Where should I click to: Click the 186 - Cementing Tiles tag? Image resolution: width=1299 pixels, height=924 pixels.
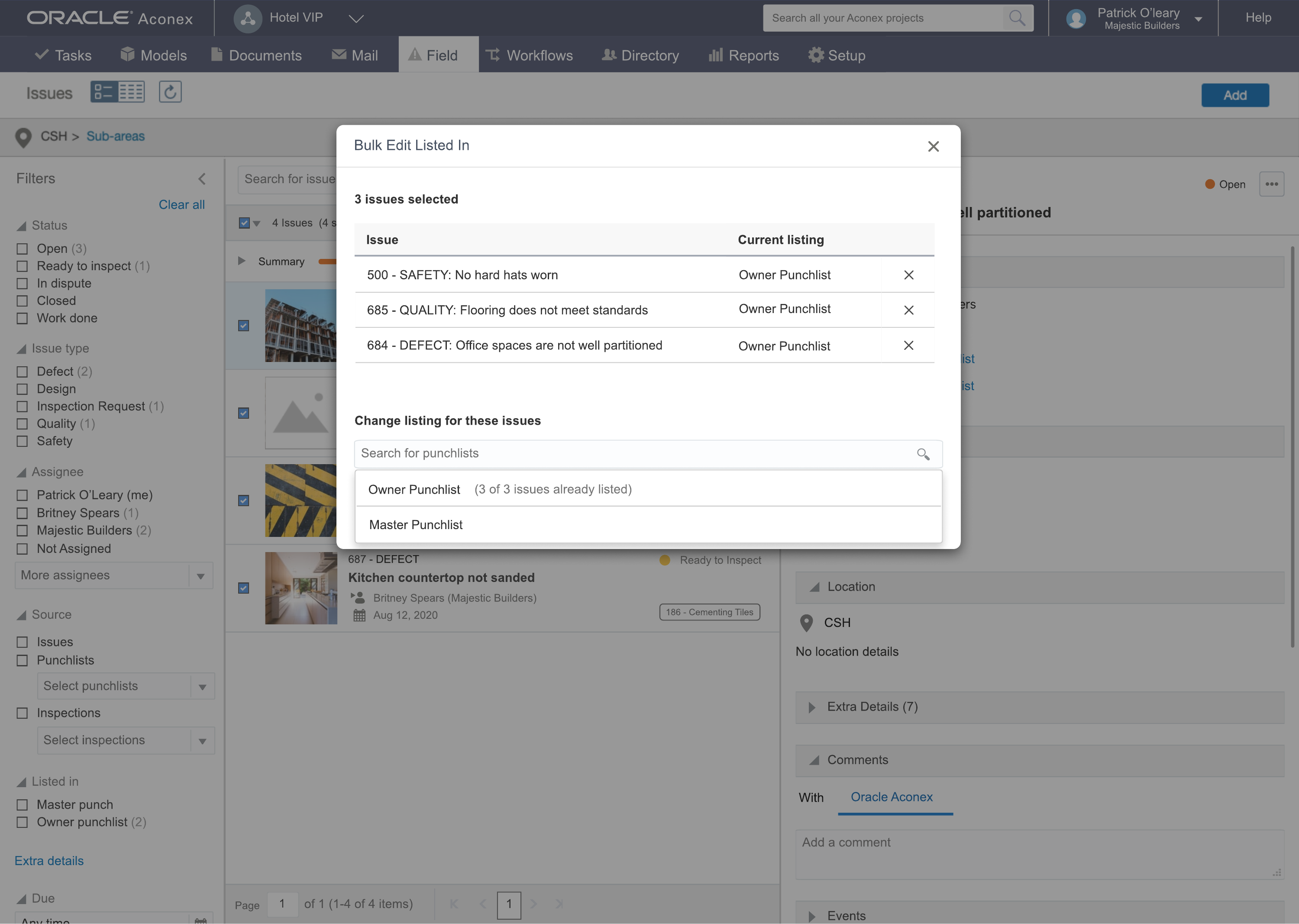click(710, 612)
